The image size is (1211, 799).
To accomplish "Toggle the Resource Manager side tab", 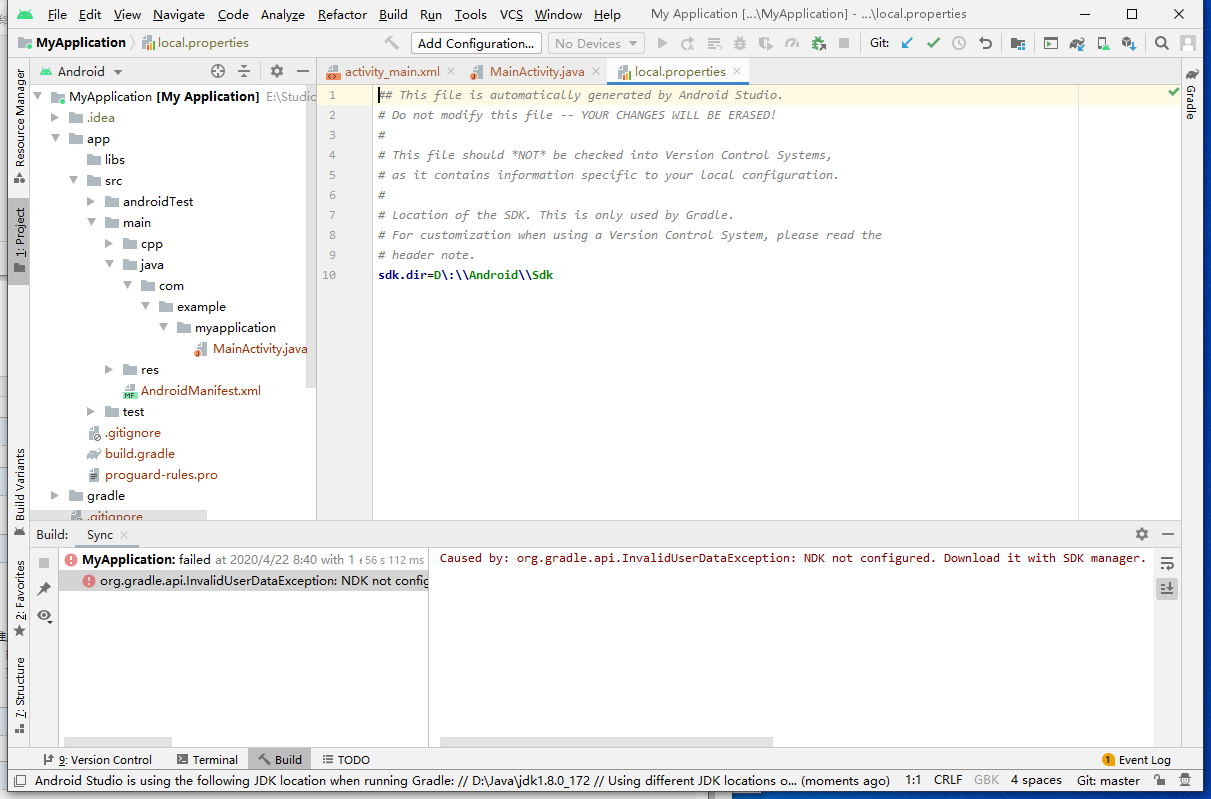I will (19, 126).
